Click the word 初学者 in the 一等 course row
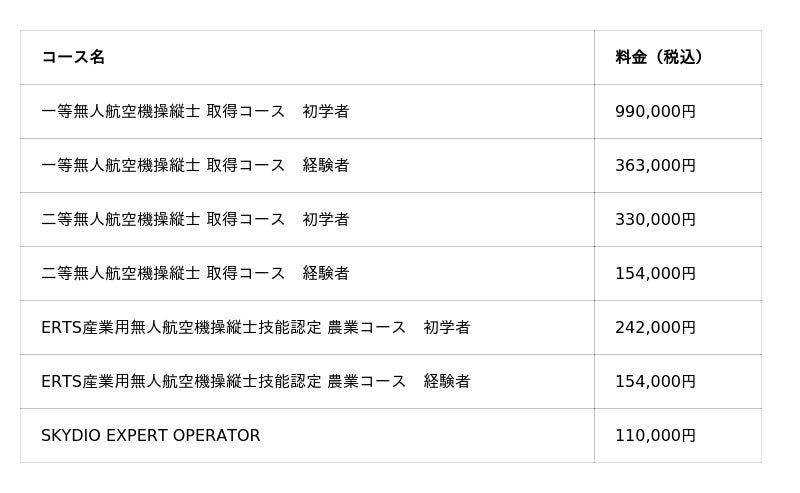Viewport: 800px width, 493px height. 326,112
